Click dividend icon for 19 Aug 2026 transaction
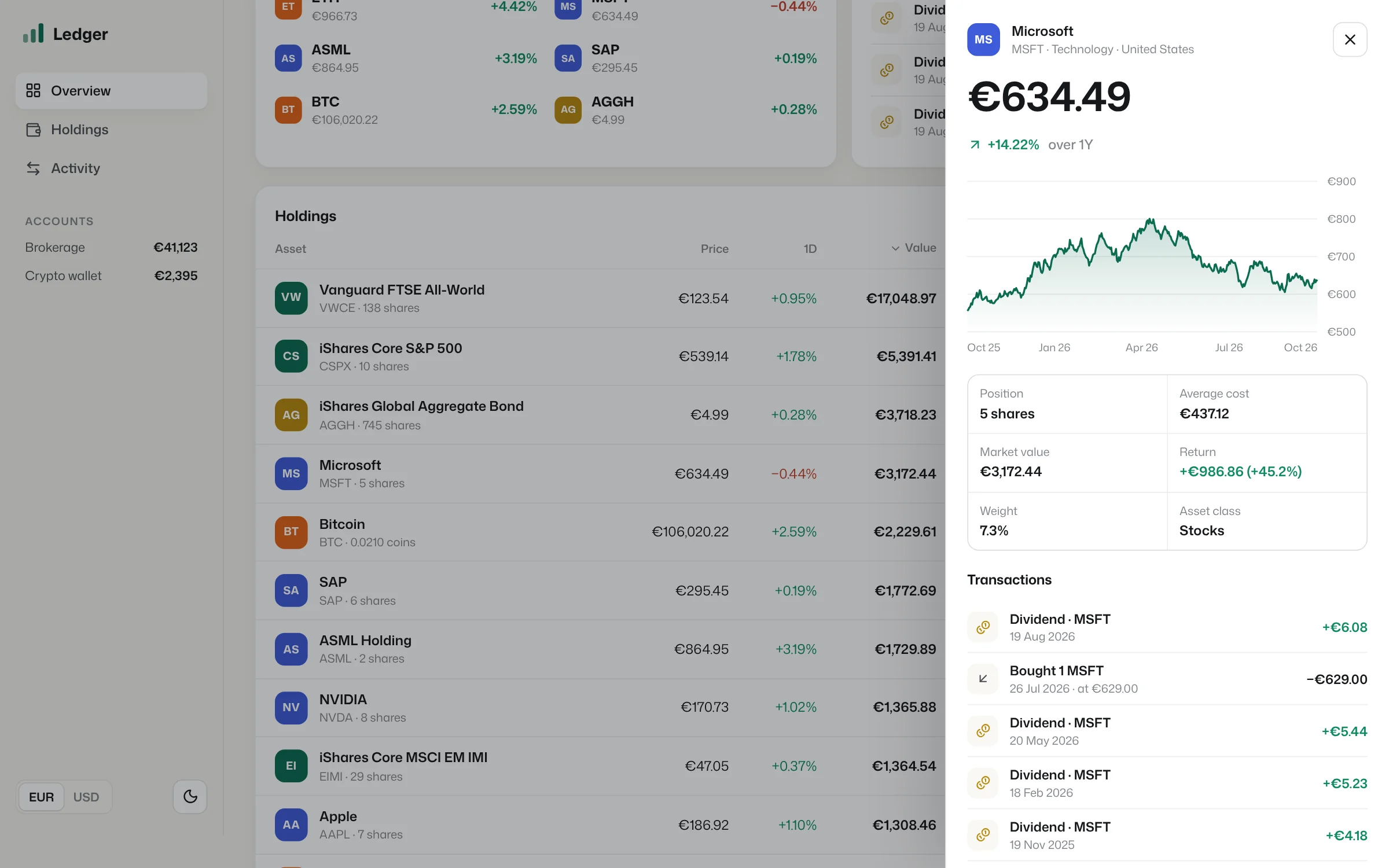Image resolution: width=1389 pixels, height=868 pixels. 983,627
